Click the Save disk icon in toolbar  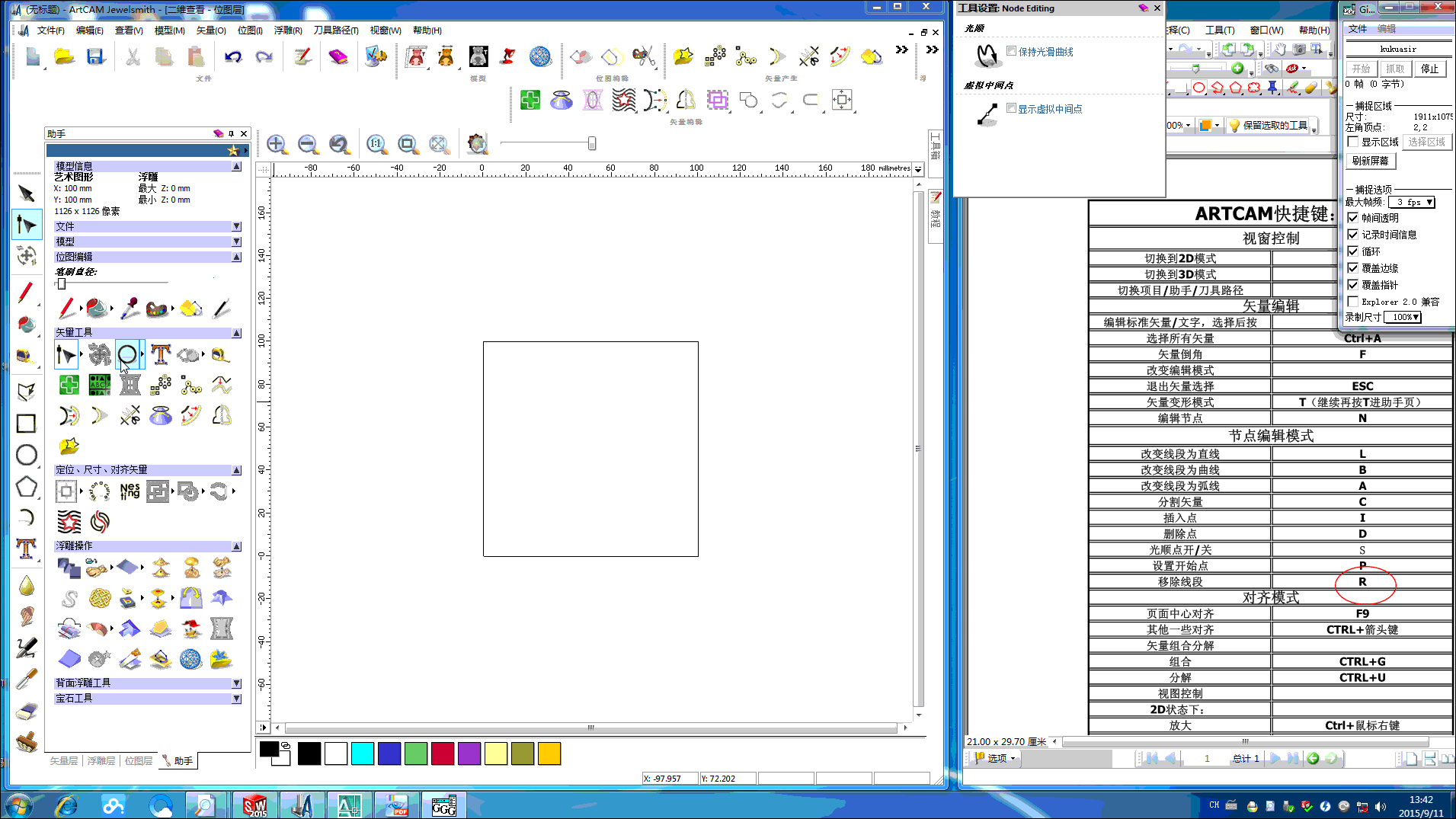tap(95, 56)
